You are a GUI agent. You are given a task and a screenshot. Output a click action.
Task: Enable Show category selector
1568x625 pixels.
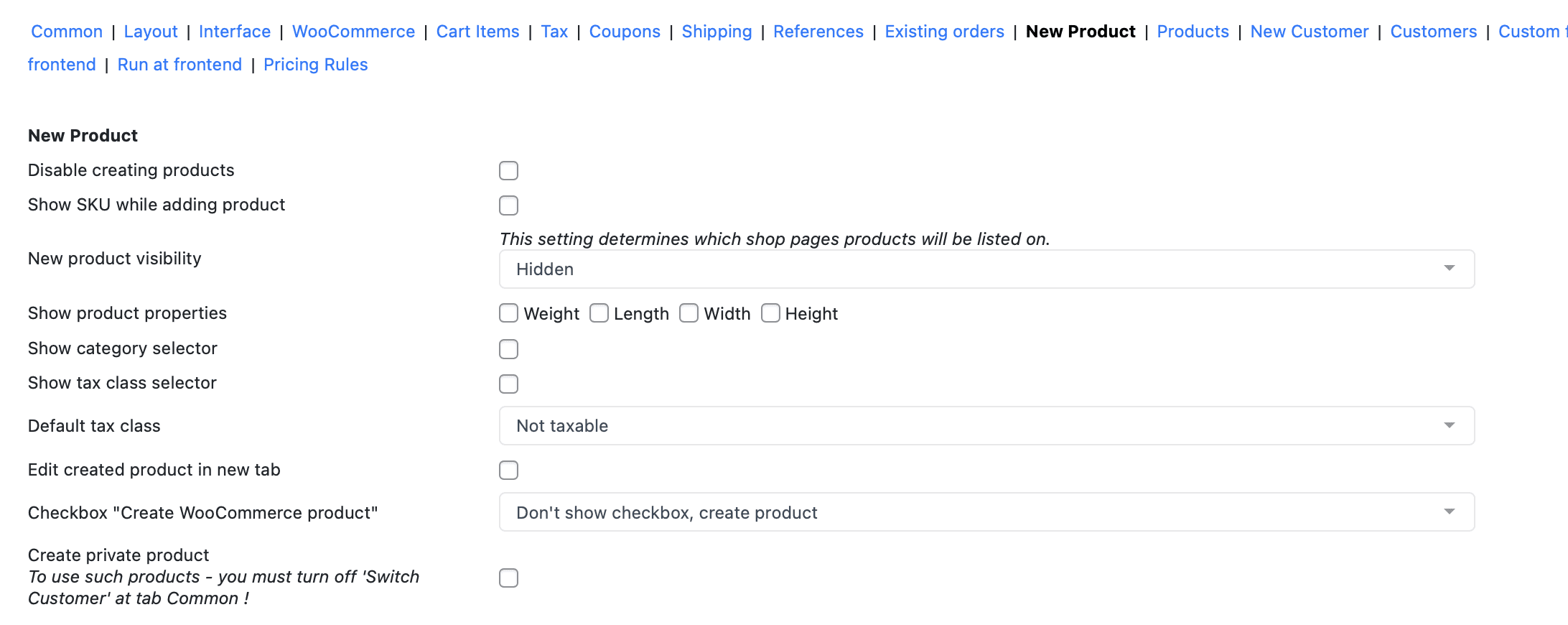pyautogui.click(x=508, y=348)
